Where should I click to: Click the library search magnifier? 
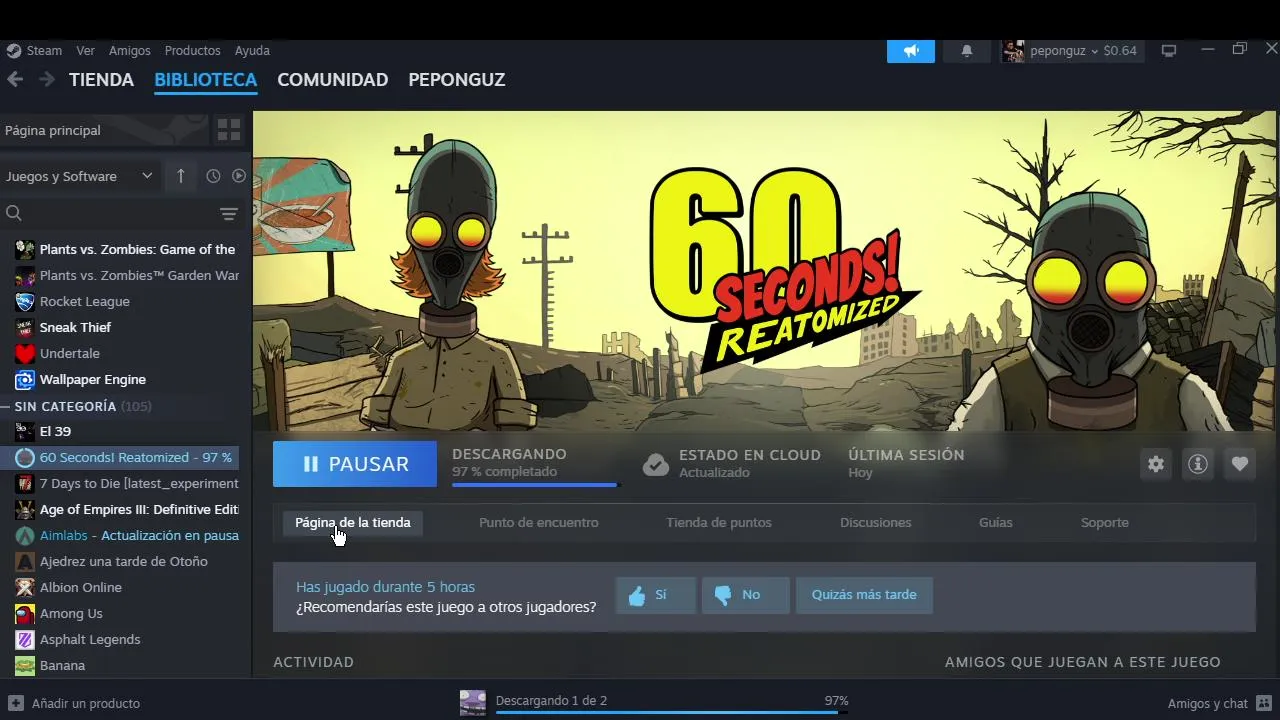[x=14, y=213]
